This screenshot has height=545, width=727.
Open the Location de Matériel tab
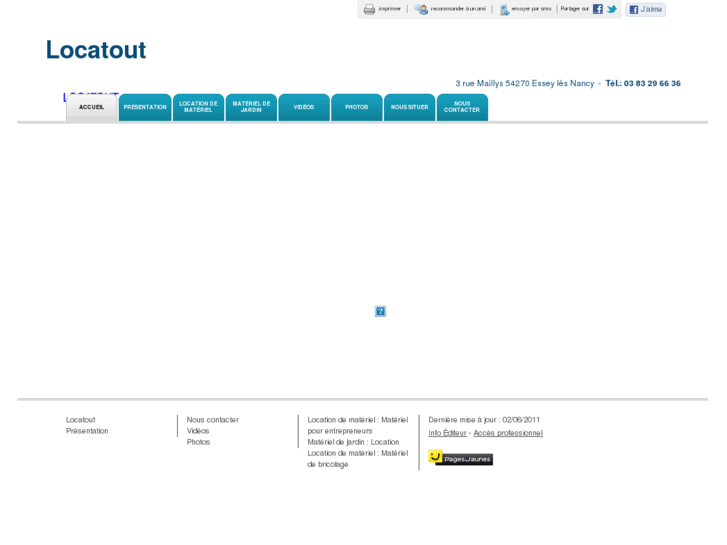(x=198, y=107)
